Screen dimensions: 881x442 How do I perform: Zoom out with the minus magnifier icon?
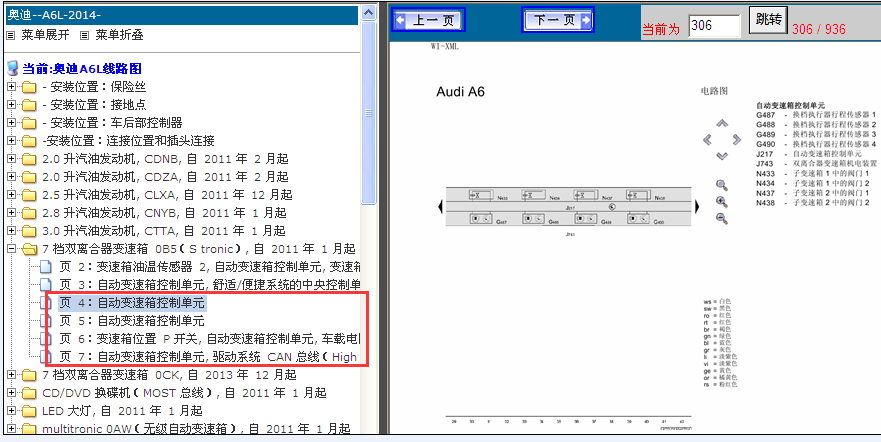click(x=722, y=218)
